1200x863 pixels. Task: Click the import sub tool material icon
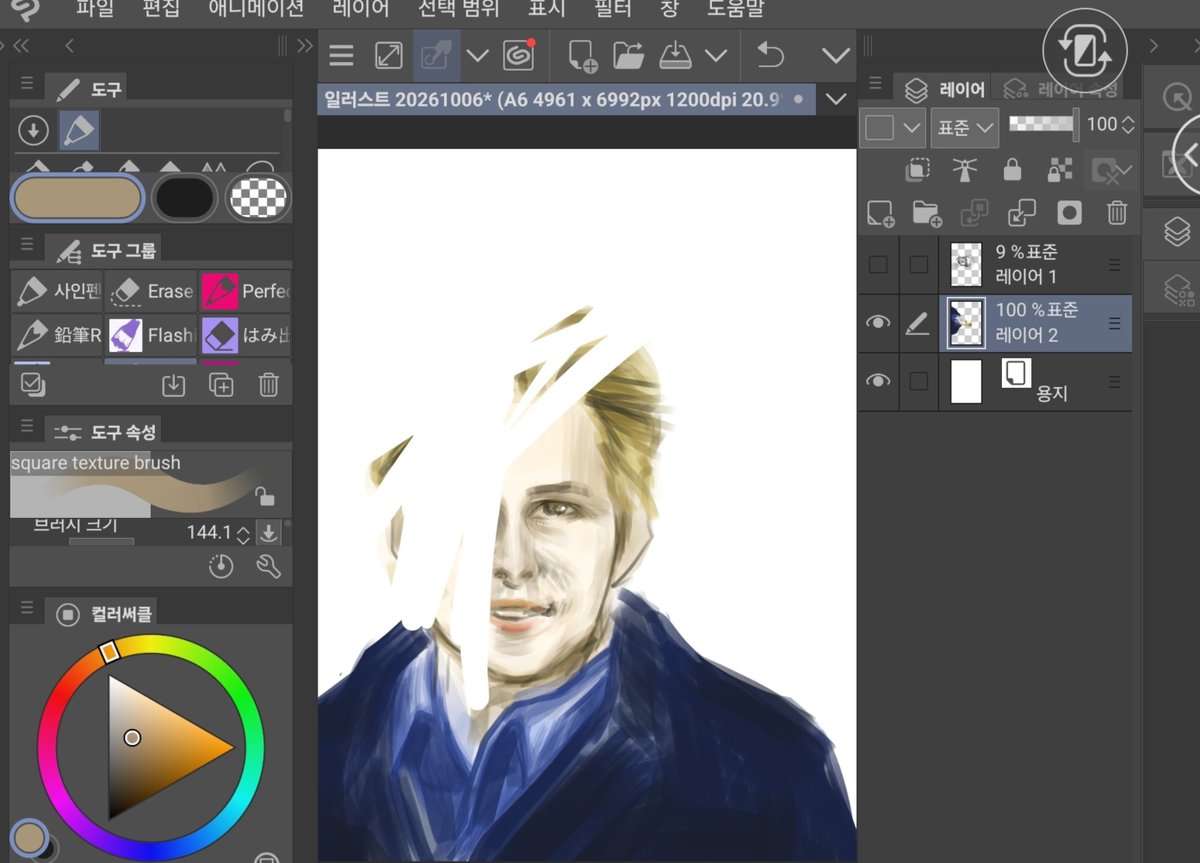174,385
